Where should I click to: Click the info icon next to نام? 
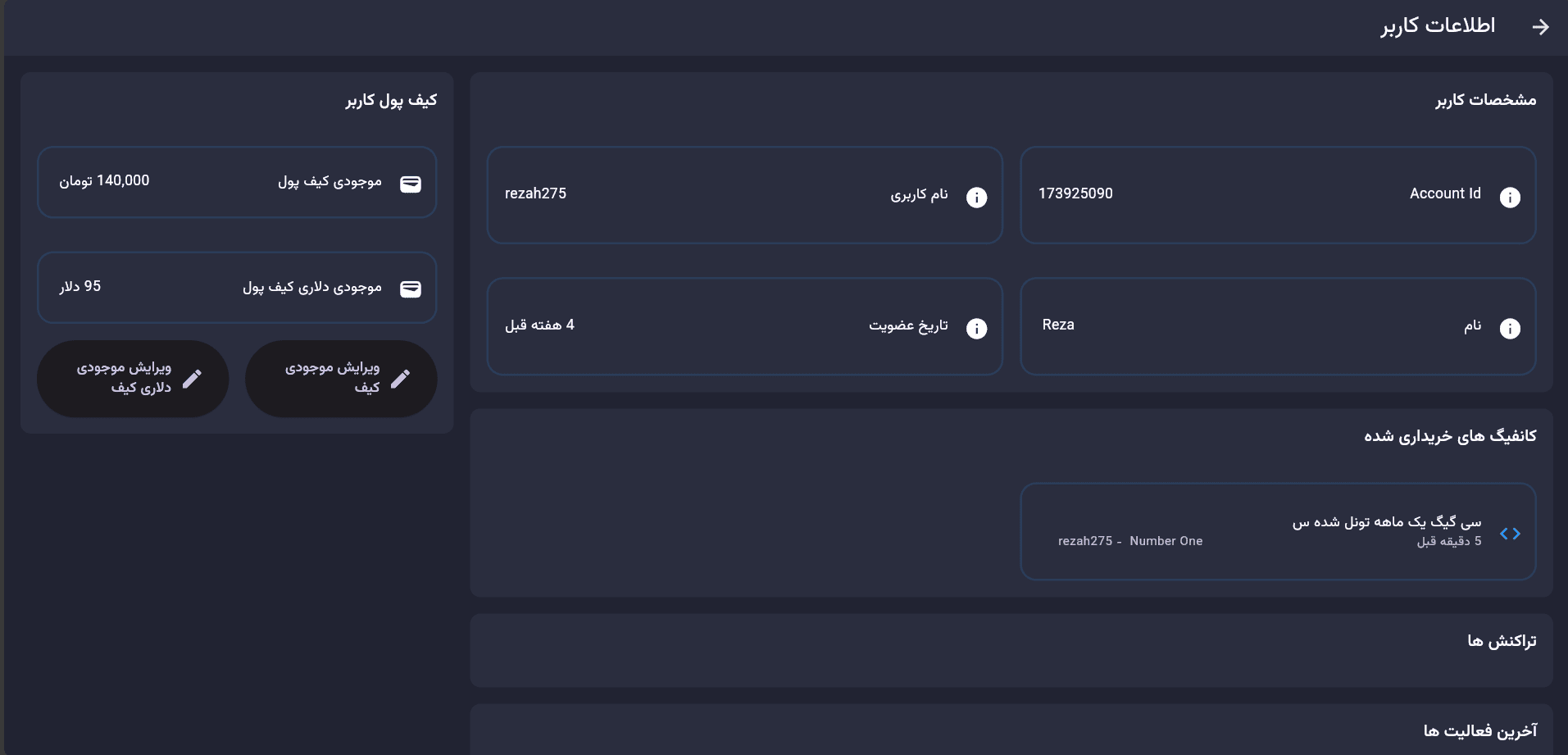[1509, 329]
